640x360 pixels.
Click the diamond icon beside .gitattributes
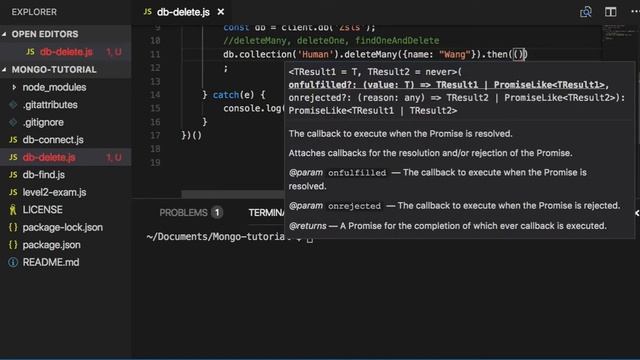pyautogui.click(x=13, y=105)
